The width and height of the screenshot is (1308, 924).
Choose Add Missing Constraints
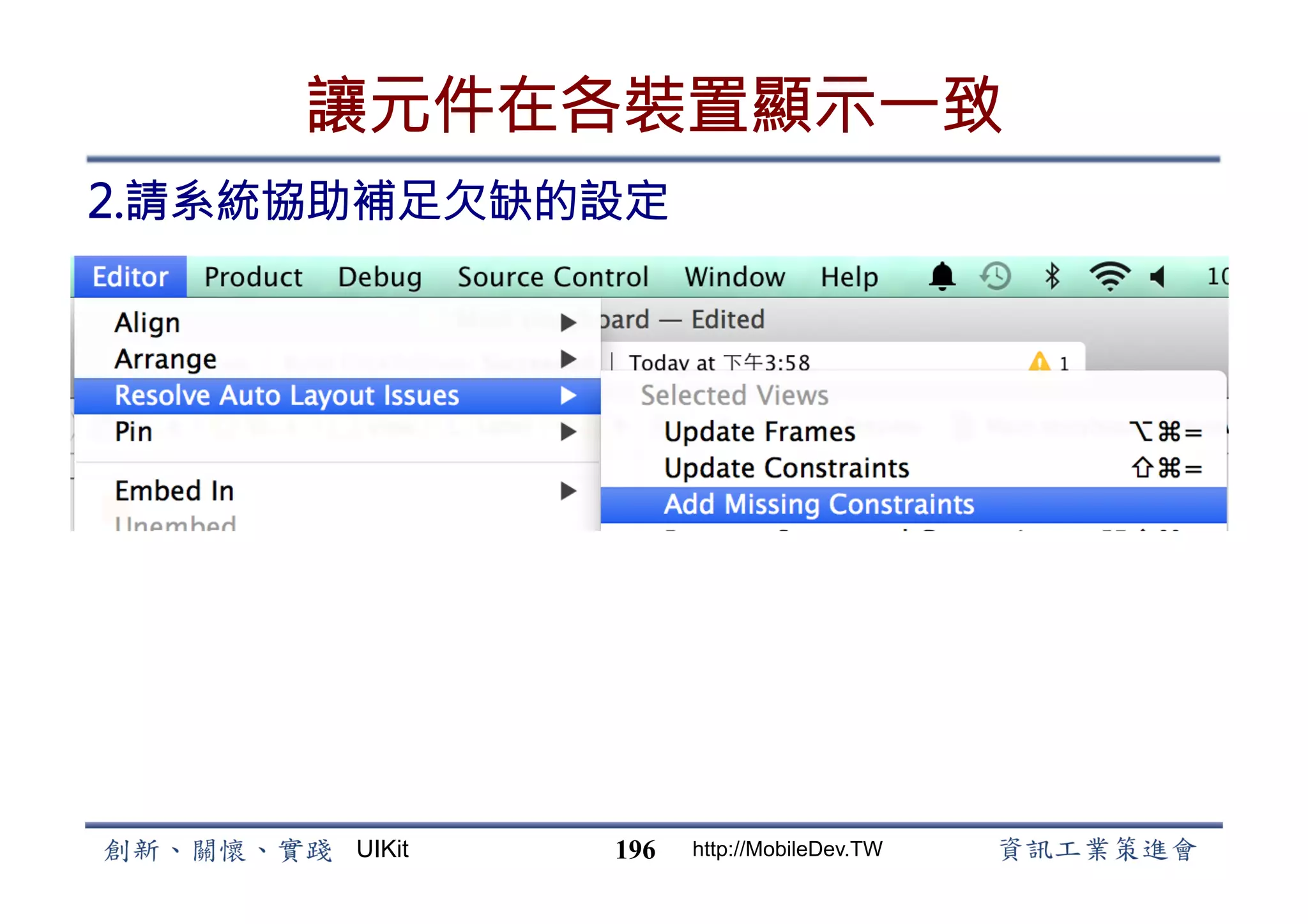[x=913, y=504]
